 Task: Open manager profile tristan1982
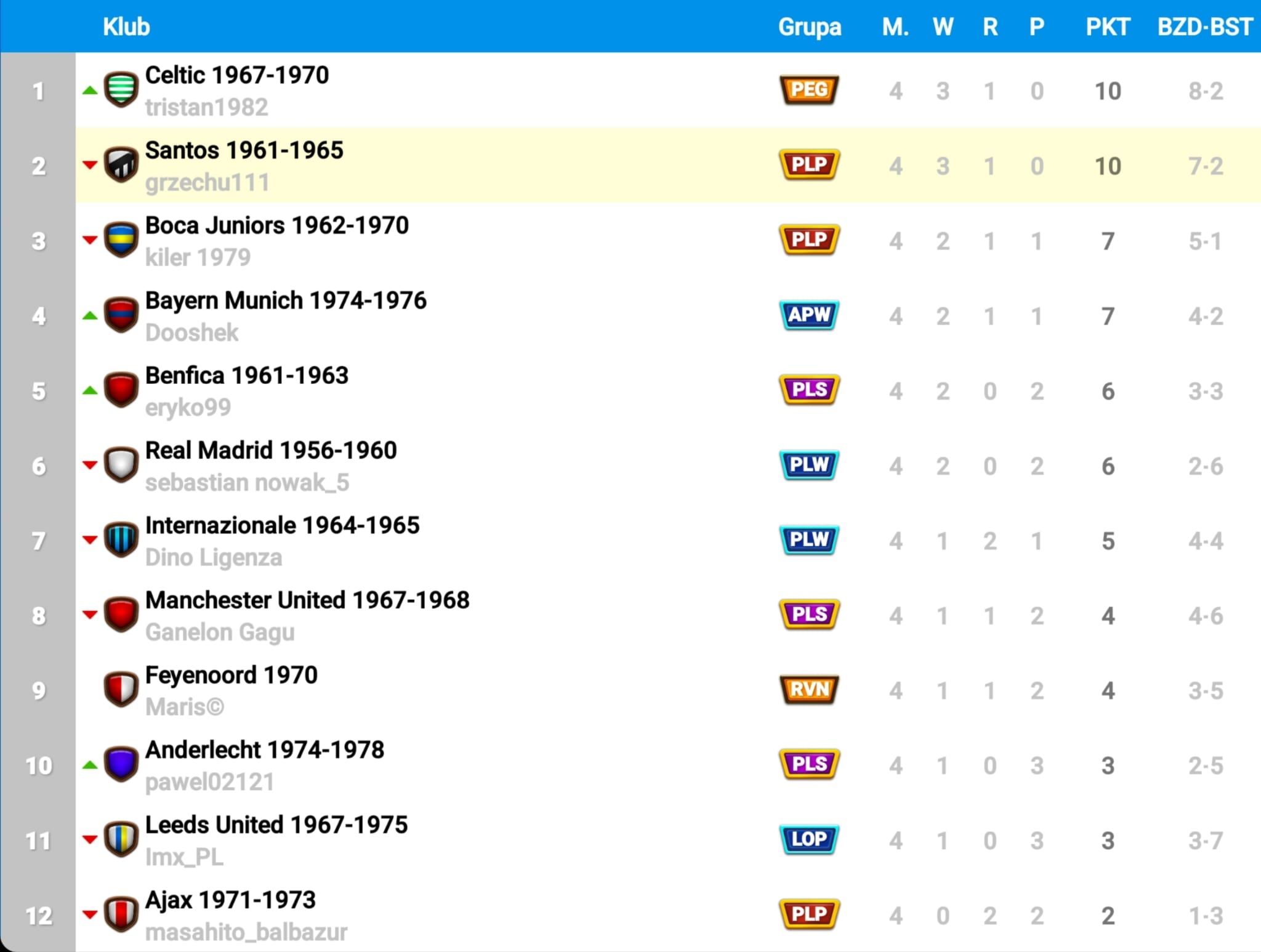(x=206, y=108)
